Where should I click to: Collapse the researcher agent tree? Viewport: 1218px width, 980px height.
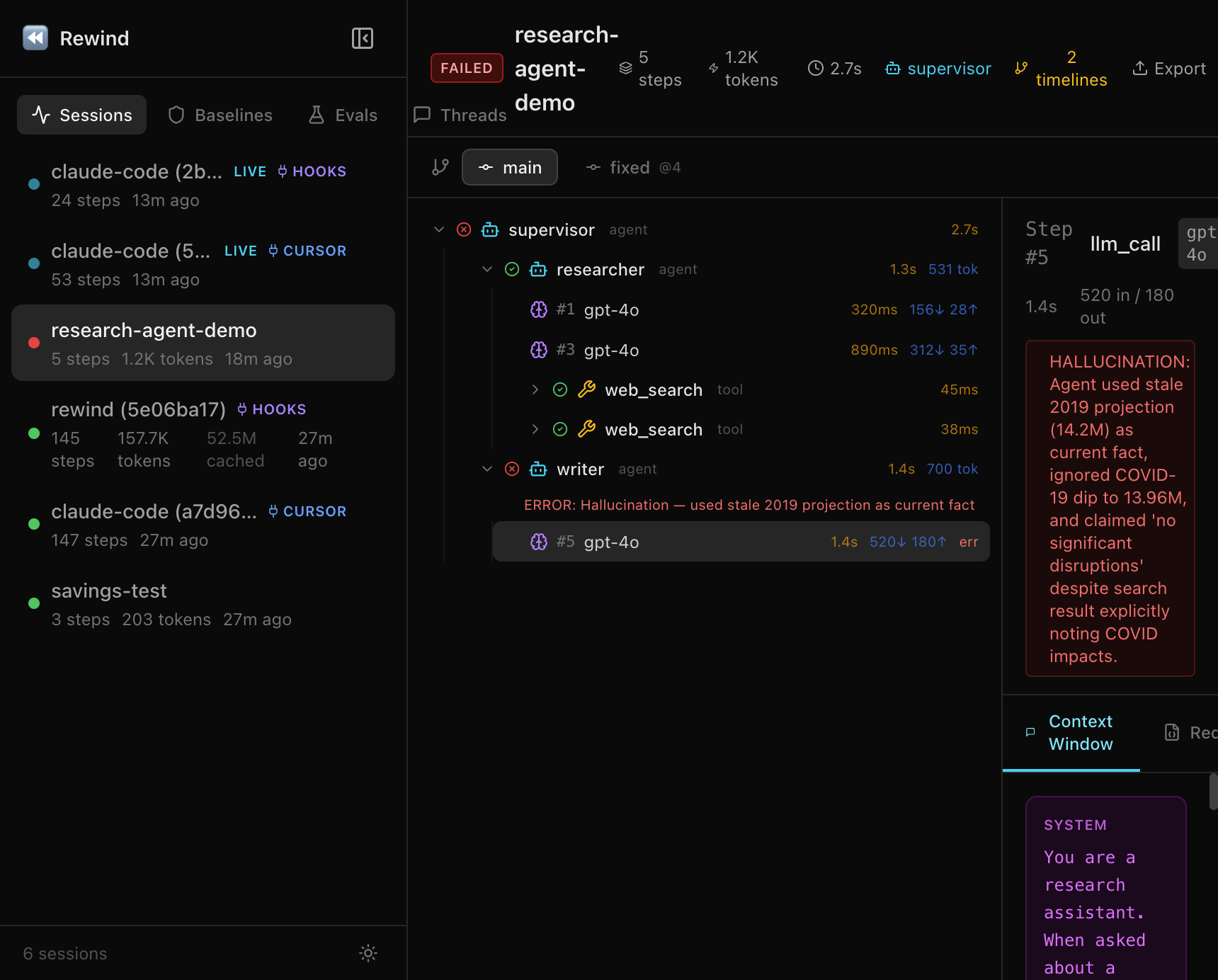click(x=487, y=269)
